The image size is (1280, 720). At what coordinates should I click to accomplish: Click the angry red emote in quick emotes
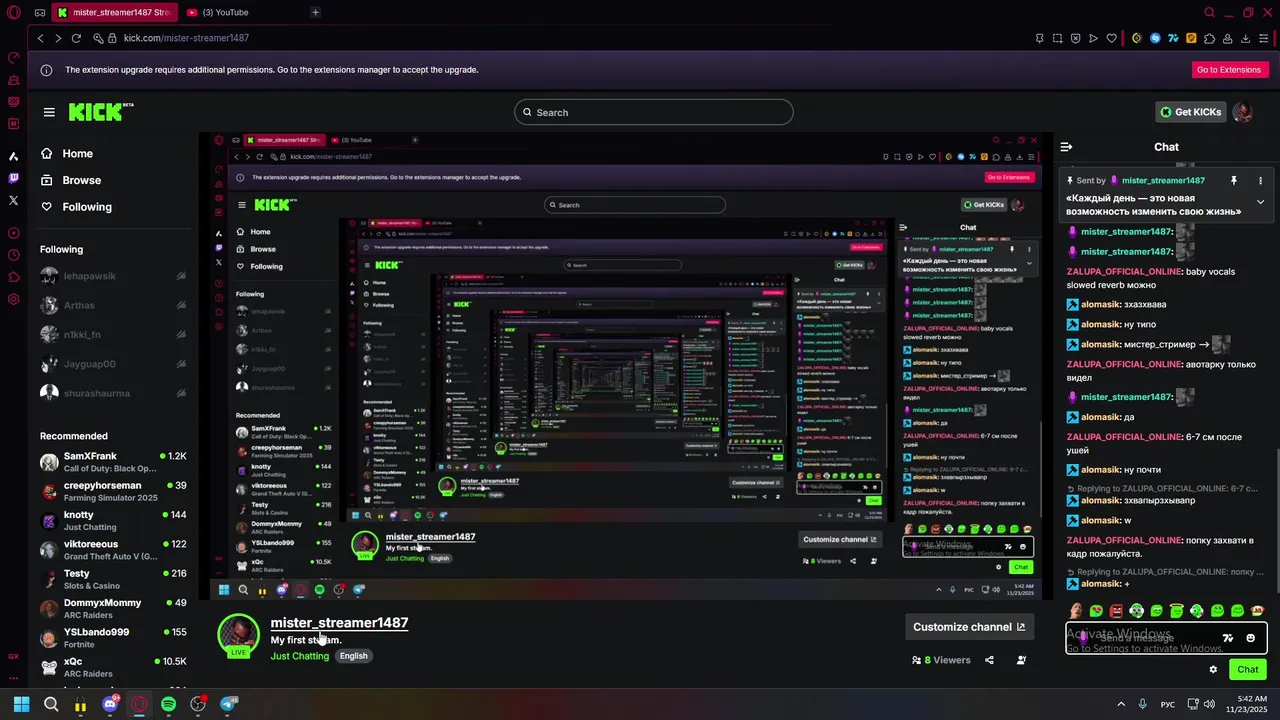pyautogui.click(x=1116, y=611)
